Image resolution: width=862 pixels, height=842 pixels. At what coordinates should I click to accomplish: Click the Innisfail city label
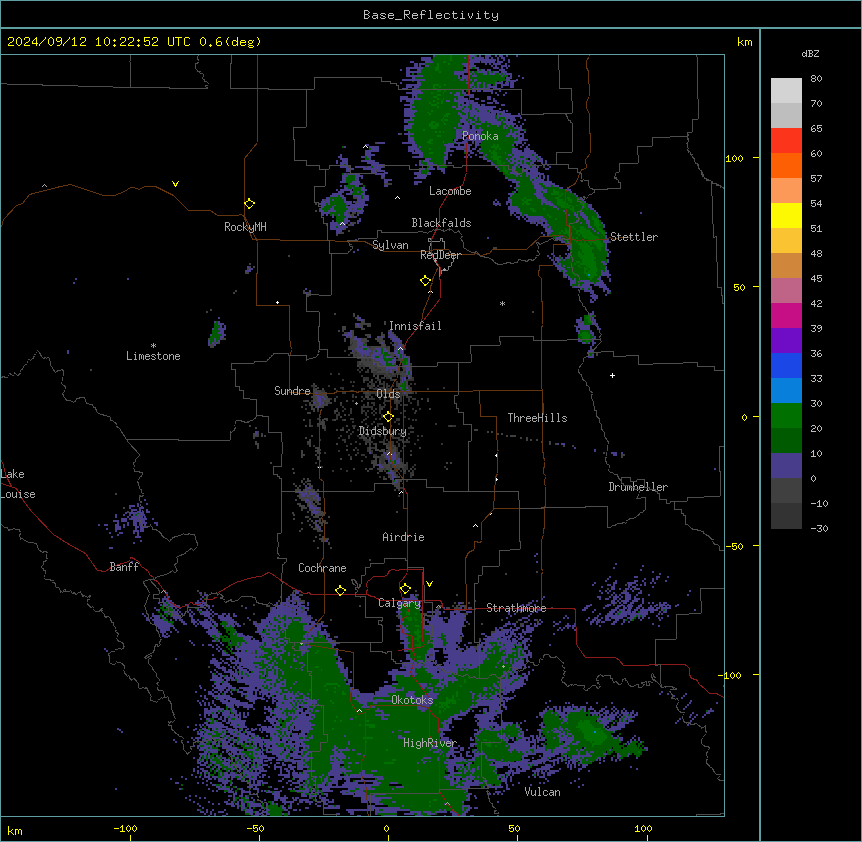tap(415, 326)
